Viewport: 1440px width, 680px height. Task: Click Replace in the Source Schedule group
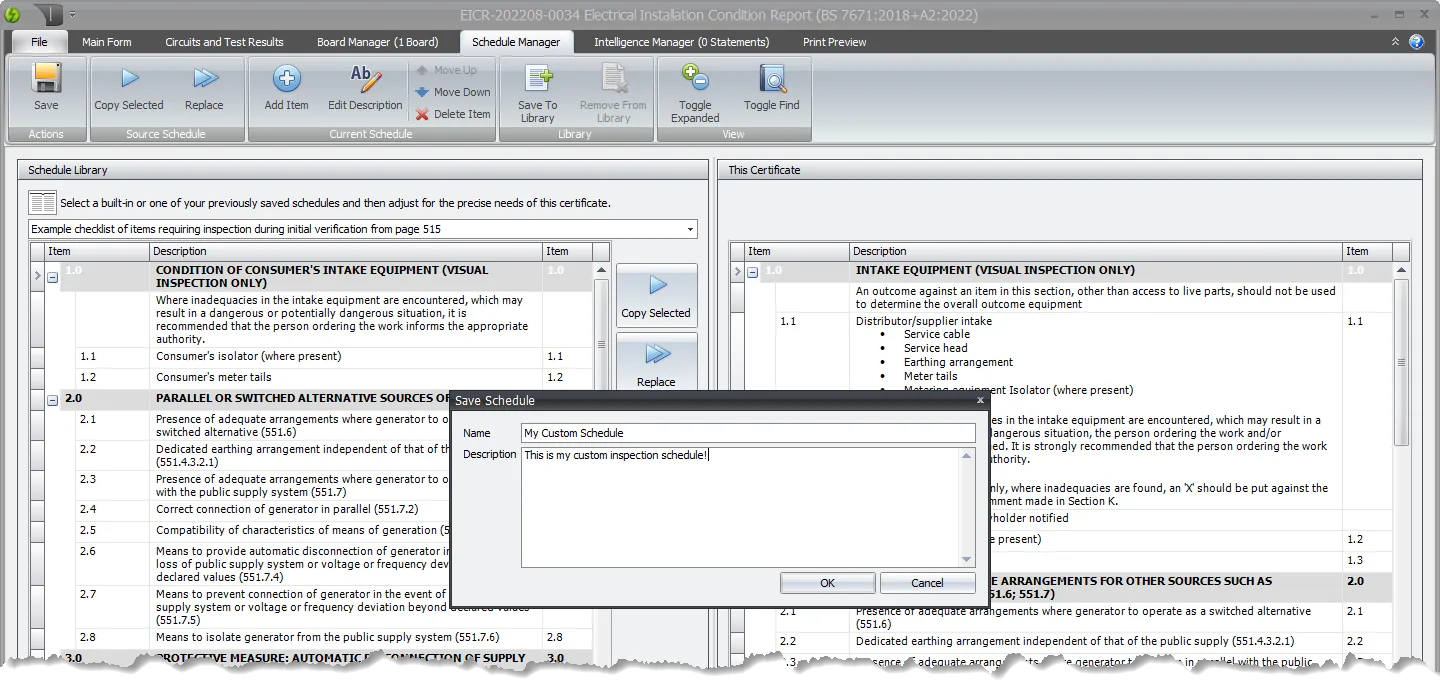click(x=205, y=89)
